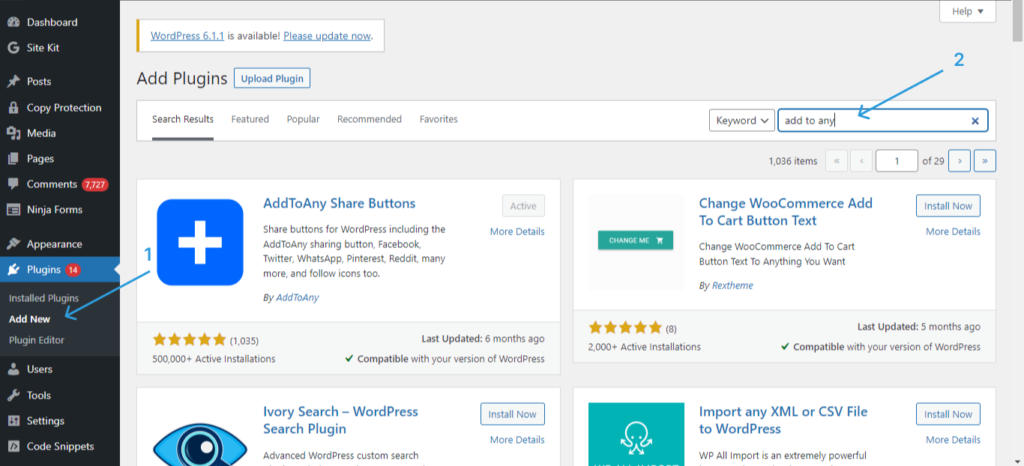Click the current page number field
The image size is (1024, 466).
pyautogui.click(x=896, y=161)
